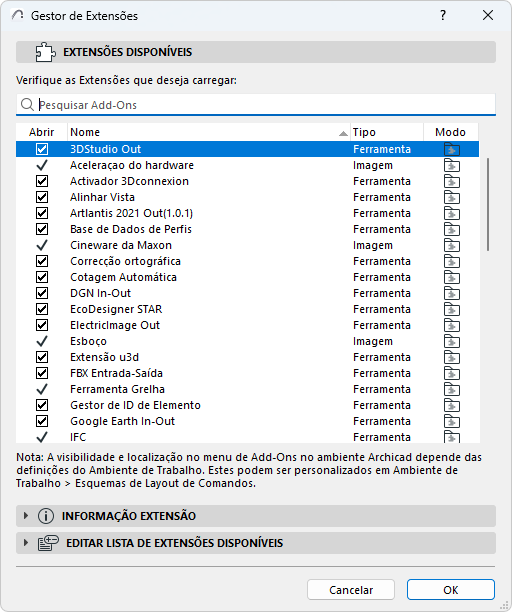
Task: Click the question mark help icon
Action: tap(443, 15)
